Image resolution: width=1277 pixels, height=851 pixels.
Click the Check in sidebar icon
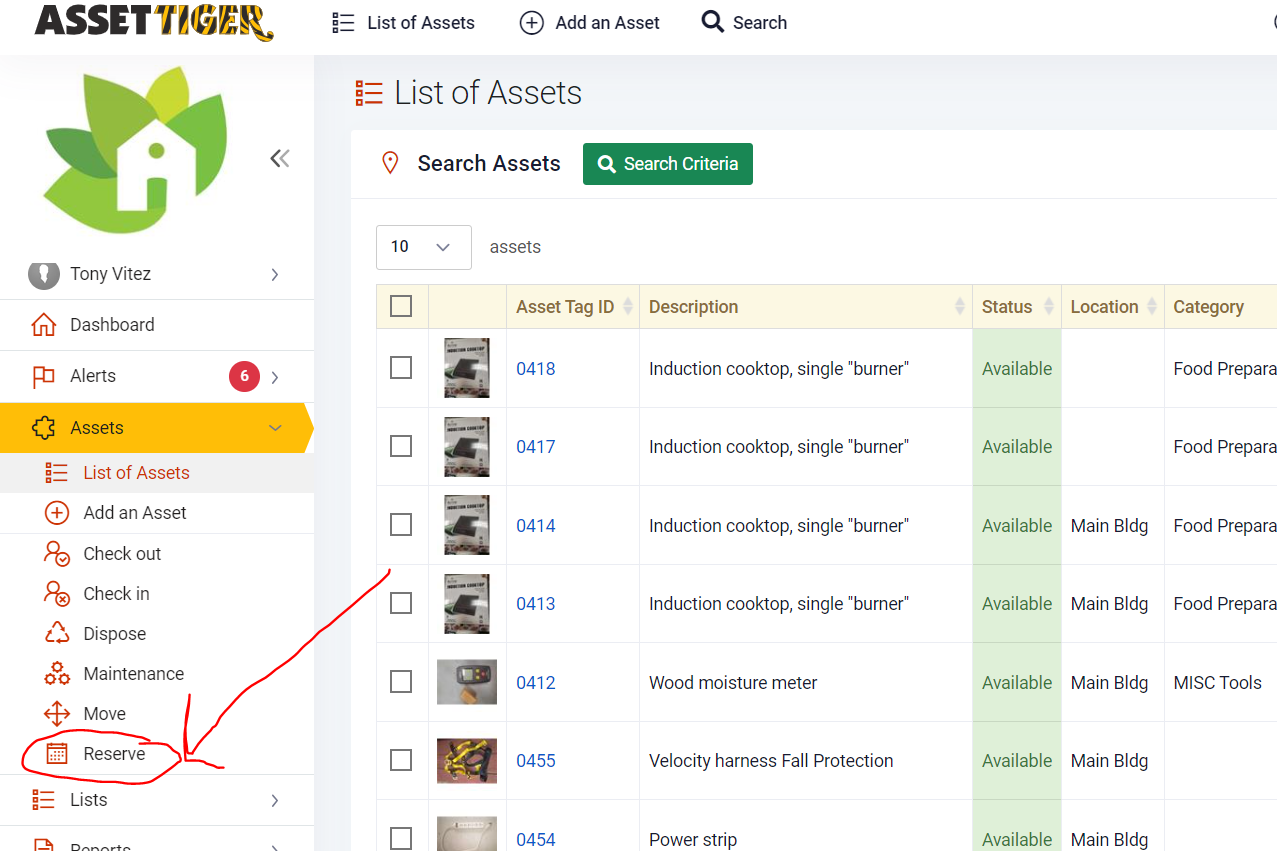[57, 594]
